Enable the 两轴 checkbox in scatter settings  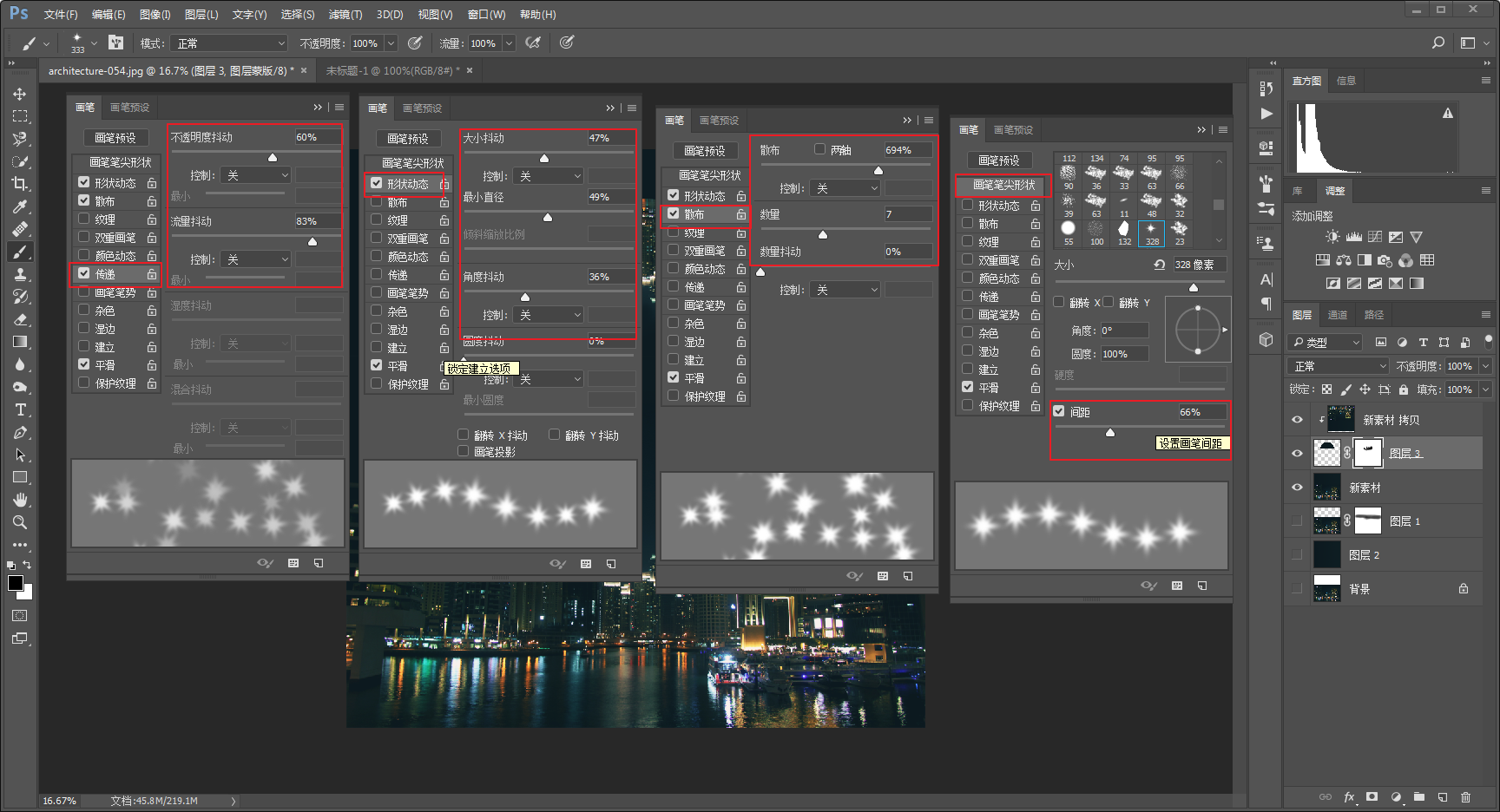(x=819, y=149)
